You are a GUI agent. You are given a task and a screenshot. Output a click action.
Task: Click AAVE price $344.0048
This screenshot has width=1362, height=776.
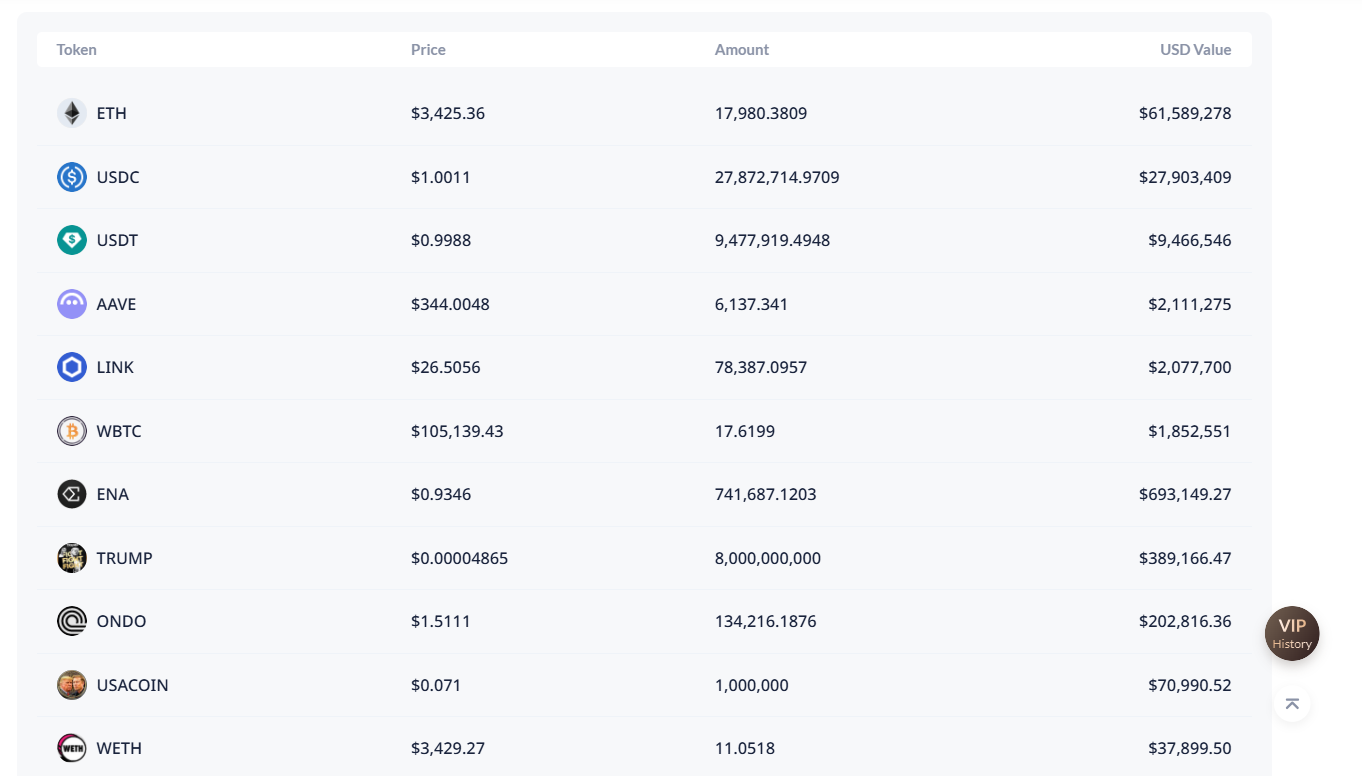pyautogui.click(x=450, y=304)
